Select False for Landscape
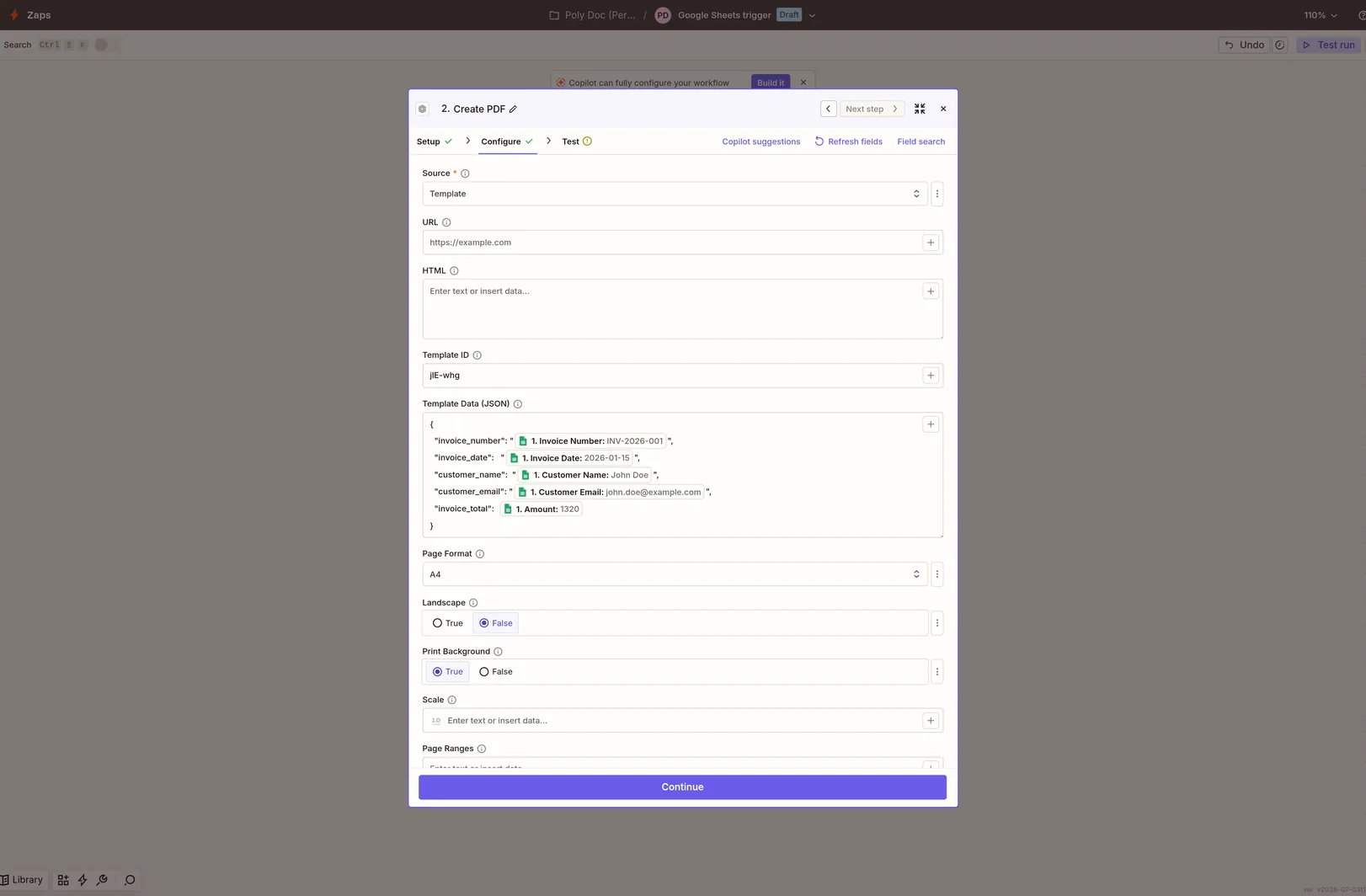 coord(496,623)
